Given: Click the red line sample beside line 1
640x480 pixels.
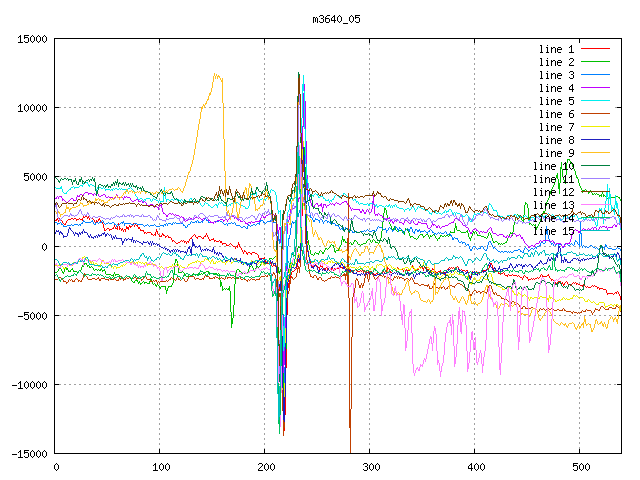Looking at the screenshot, I should tap(595, 49).
